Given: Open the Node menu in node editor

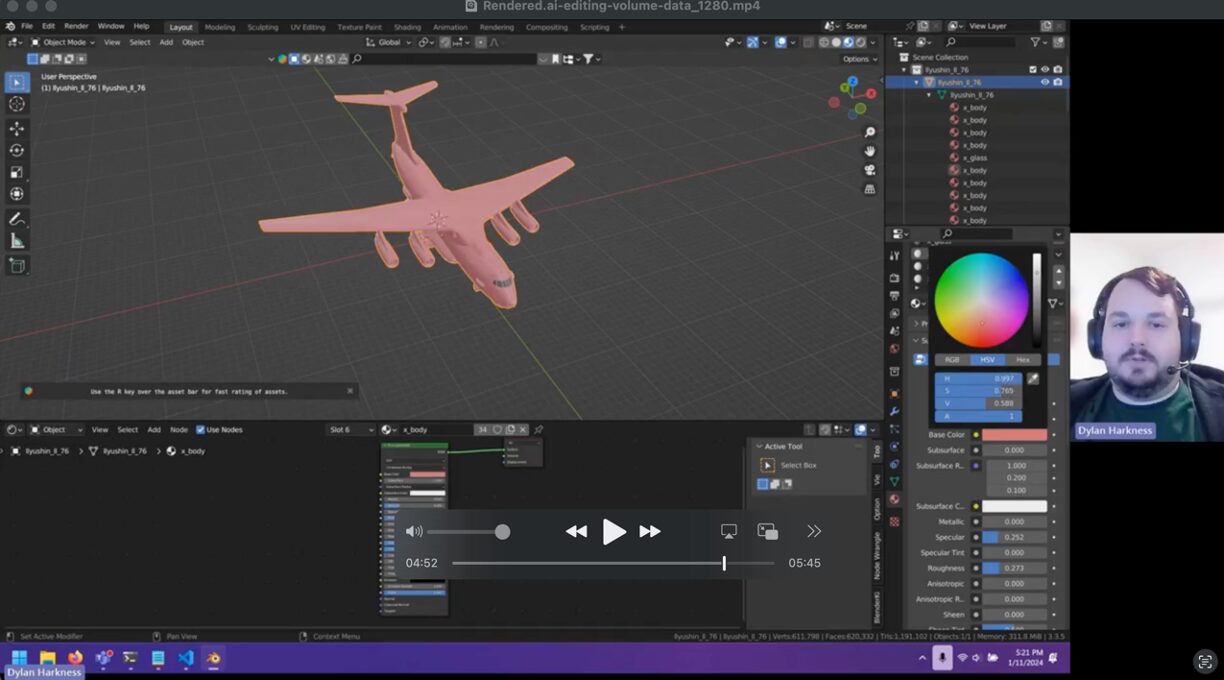Looking at the screenshot, I should click(179, 430).
